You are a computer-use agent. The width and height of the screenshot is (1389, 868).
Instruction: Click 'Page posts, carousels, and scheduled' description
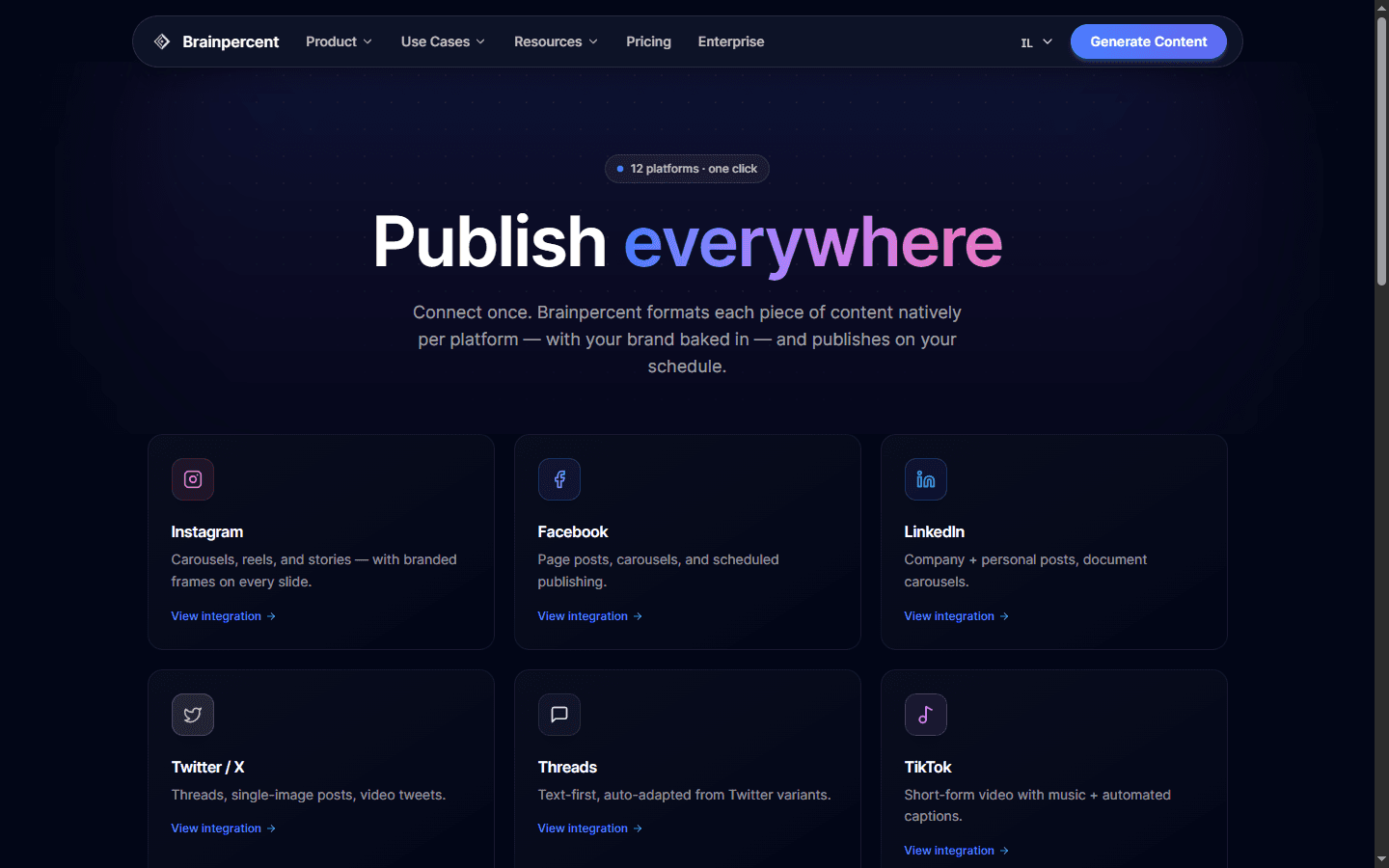pos(659,570)
